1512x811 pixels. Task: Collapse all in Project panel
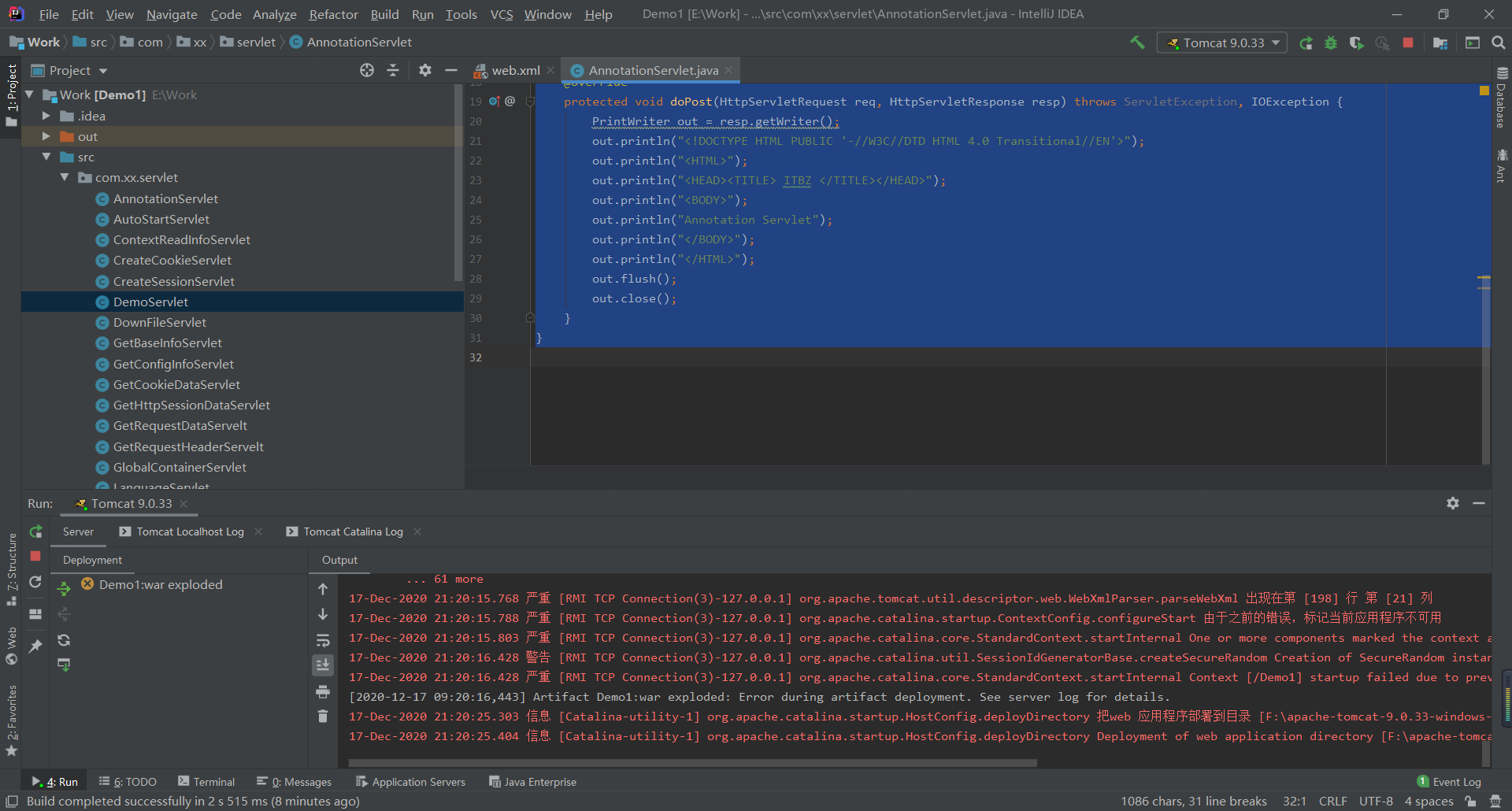[393, 70]
